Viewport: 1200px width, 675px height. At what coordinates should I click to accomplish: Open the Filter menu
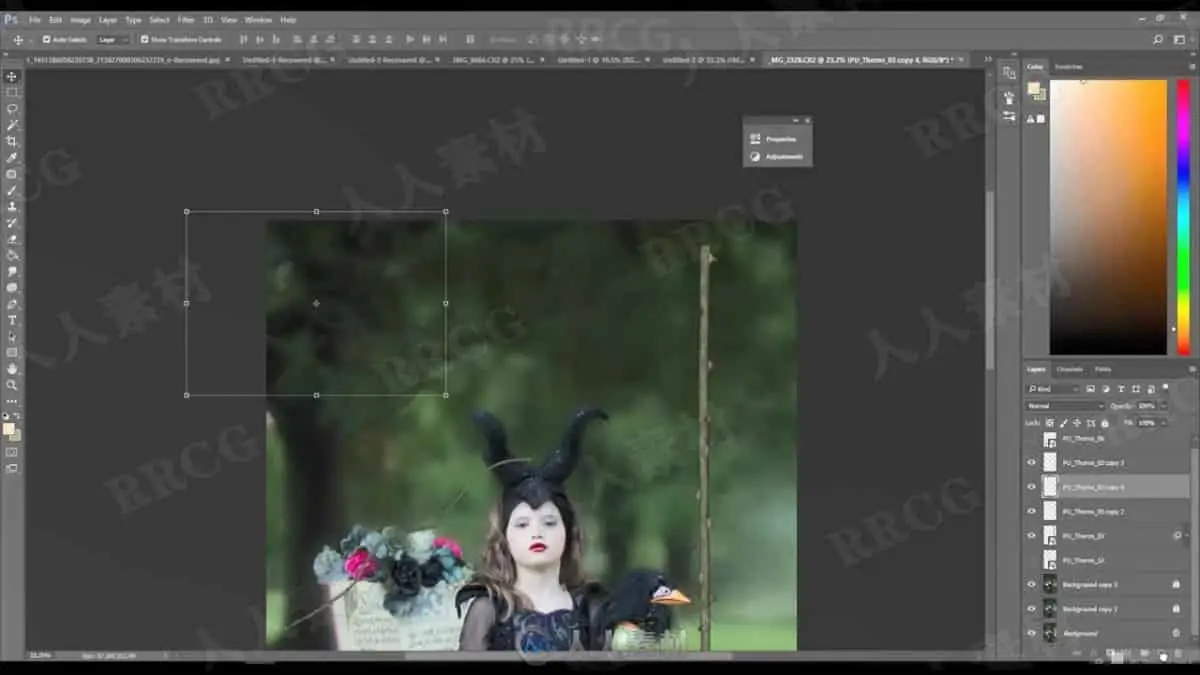coord(186,19)
